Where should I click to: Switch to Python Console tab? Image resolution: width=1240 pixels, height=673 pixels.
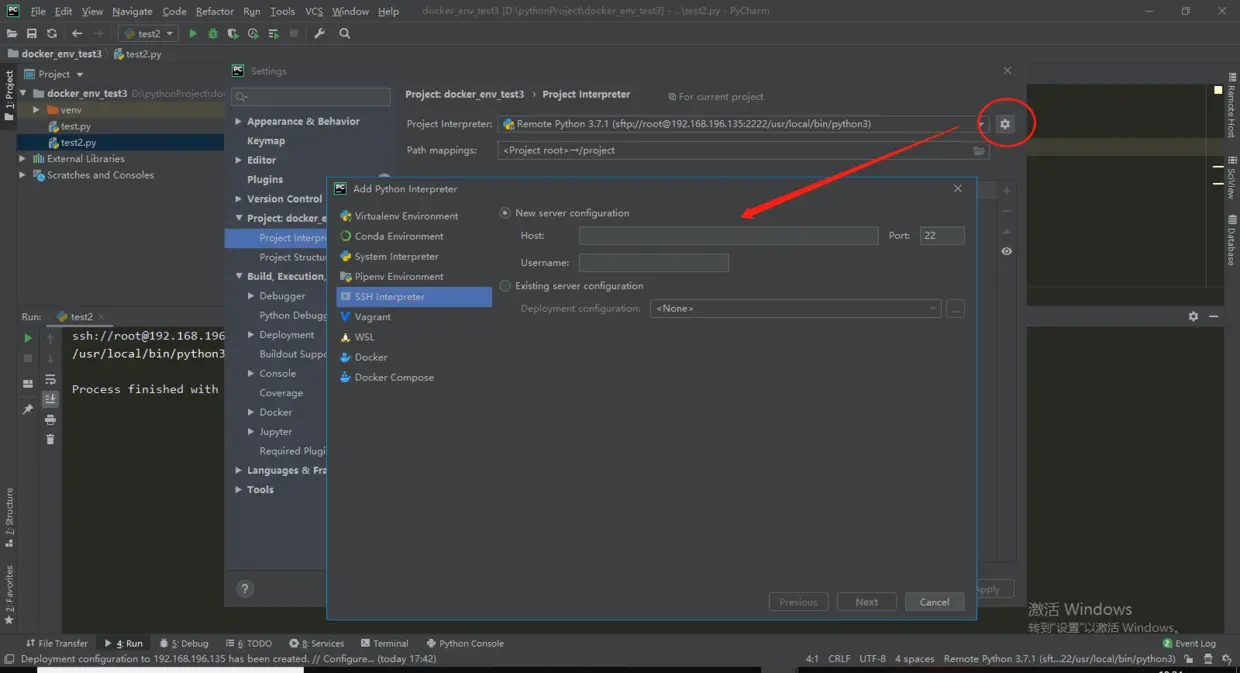pyautogui.click(x=465, y=644)
